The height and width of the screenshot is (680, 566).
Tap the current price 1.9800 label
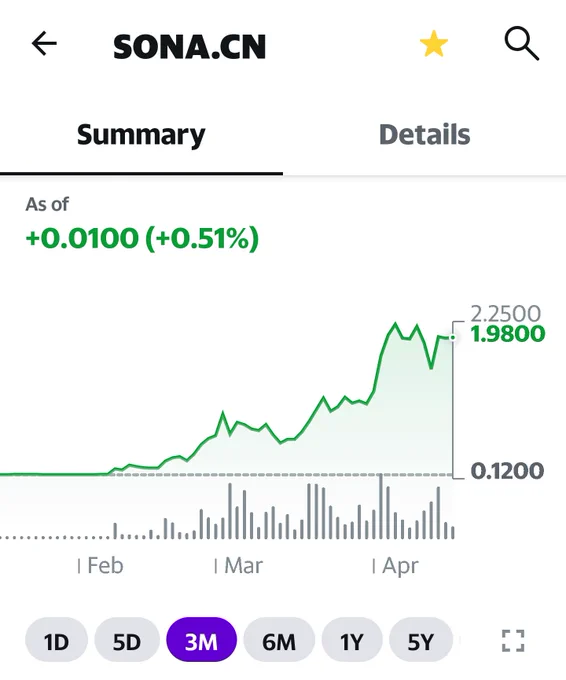pyautogui.click(x=507, y=334)
